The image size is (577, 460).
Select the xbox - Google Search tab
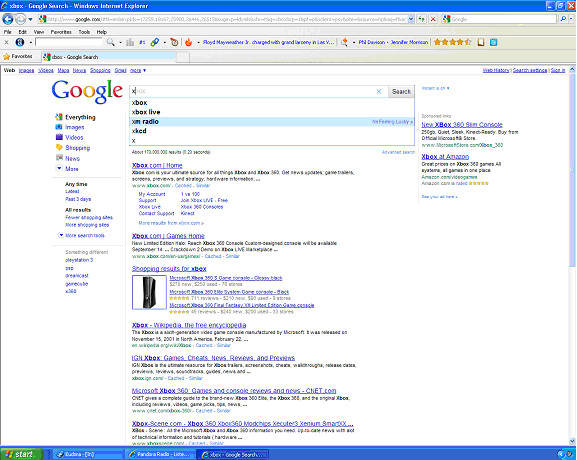tap(109, 57)
